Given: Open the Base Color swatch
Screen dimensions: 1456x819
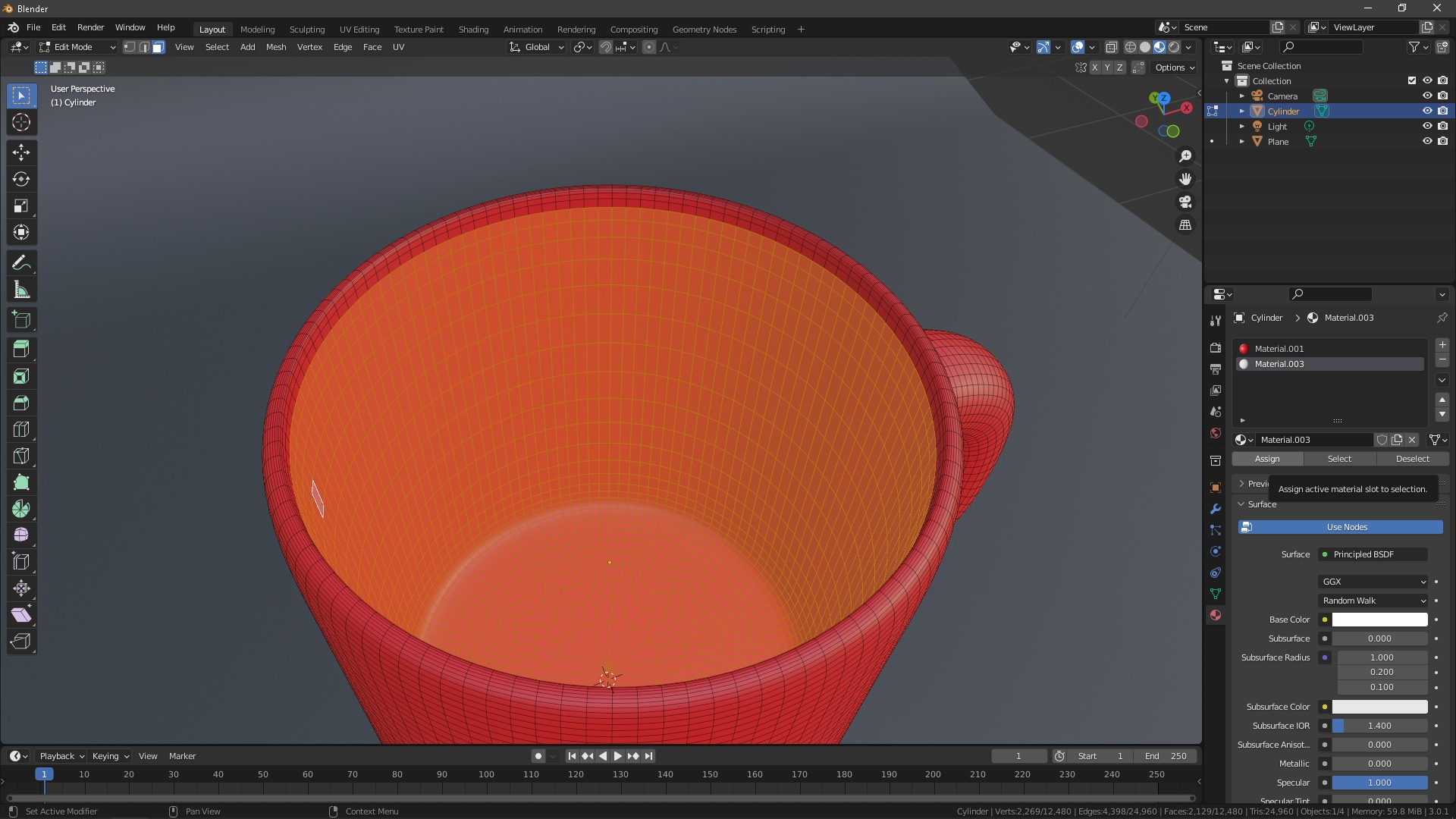Looking at the screenshot, I should (x=1379, y=620).
